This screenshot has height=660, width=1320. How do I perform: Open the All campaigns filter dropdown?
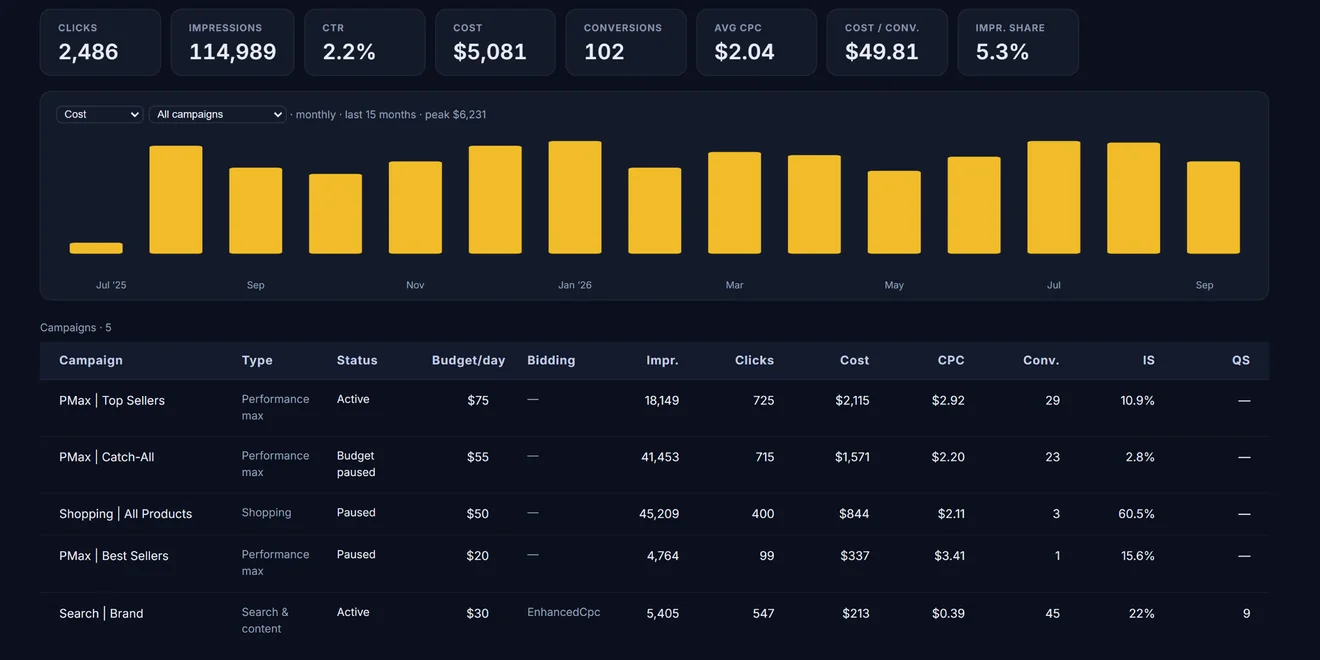(x=218, y=114)
